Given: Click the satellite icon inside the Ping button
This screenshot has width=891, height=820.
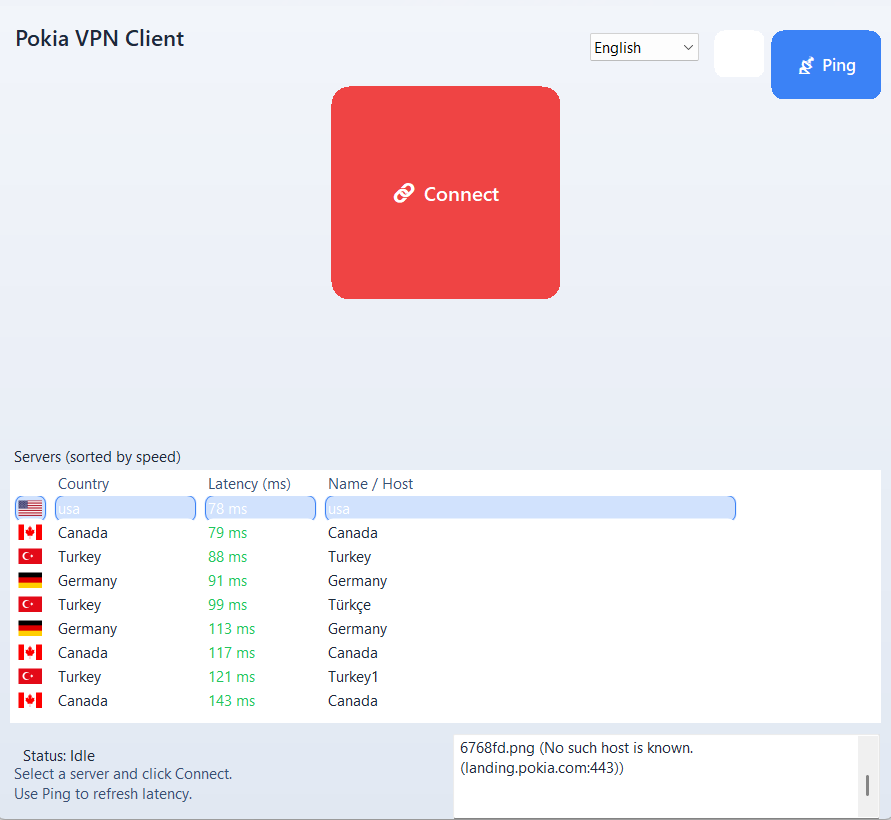Looking at the screenshot, I should click(805, 64).
